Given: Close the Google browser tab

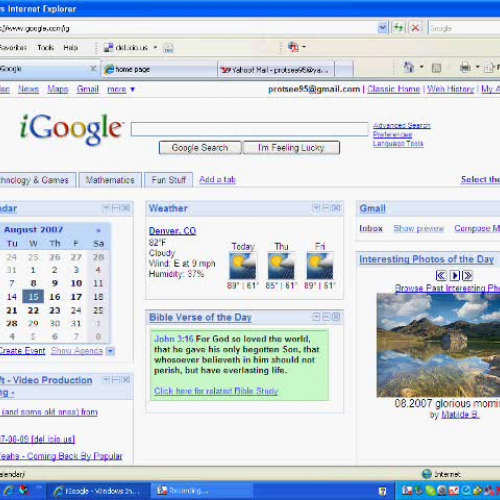Looking at the screenshot, I should pyautogui.click(x=93, y=68).
